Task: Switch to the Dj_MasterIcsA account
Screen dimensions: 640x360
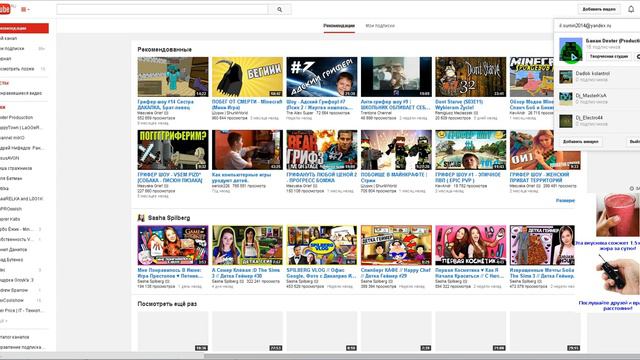Action: (x=598, y=98)
